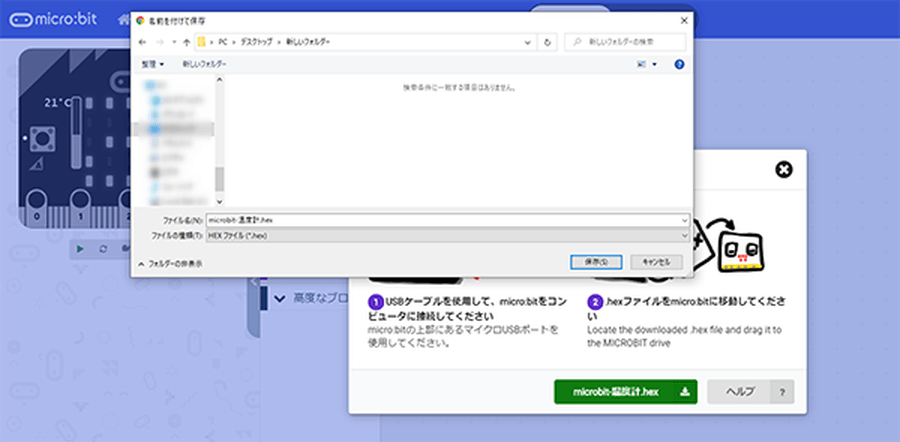Restart the simulator
The image size is (900, 442).
pos(103,249)
